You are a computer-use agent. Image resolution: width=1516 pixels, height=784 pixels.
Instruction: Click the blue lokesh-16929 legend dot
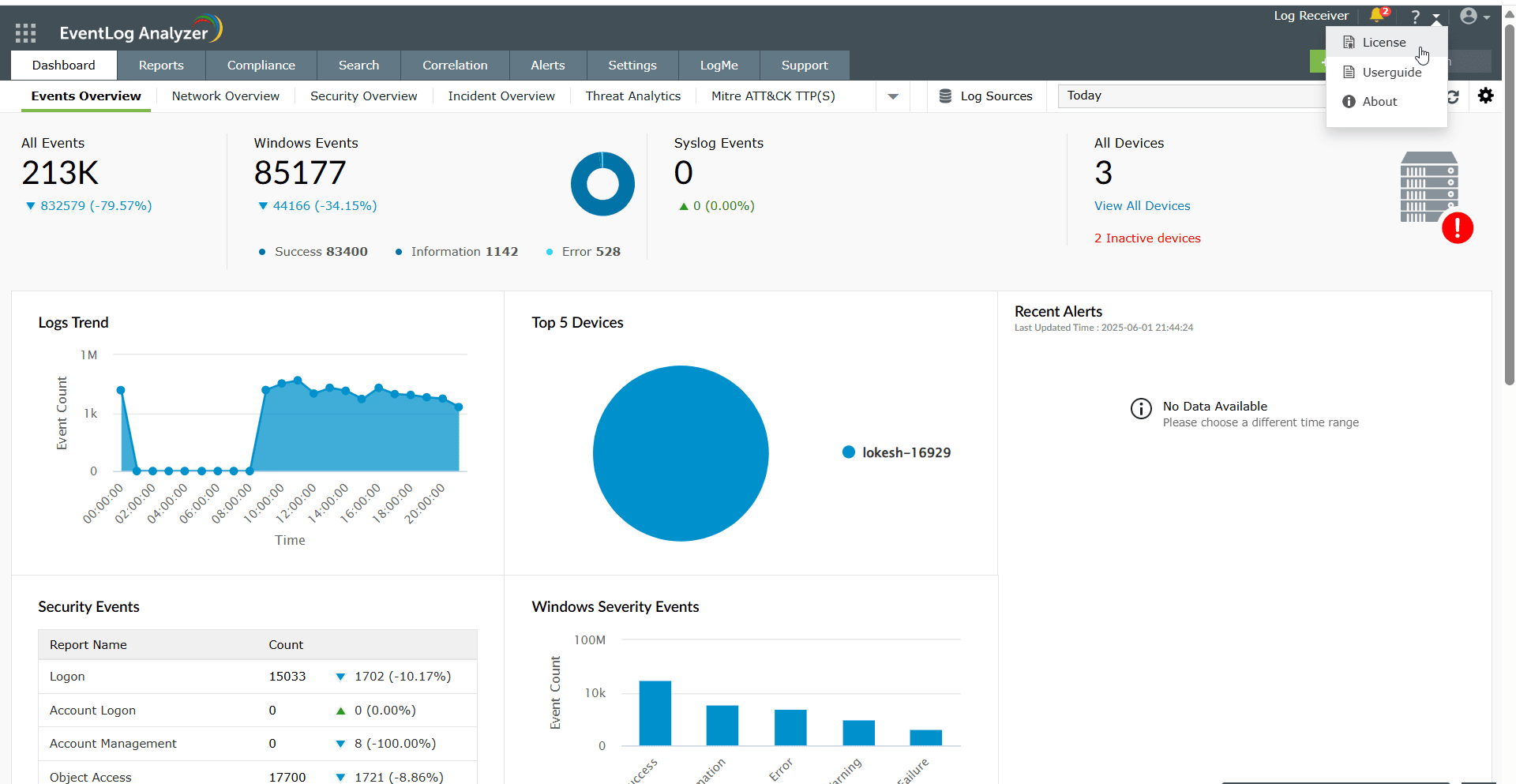pyautogui.click(x=849, y=452)
